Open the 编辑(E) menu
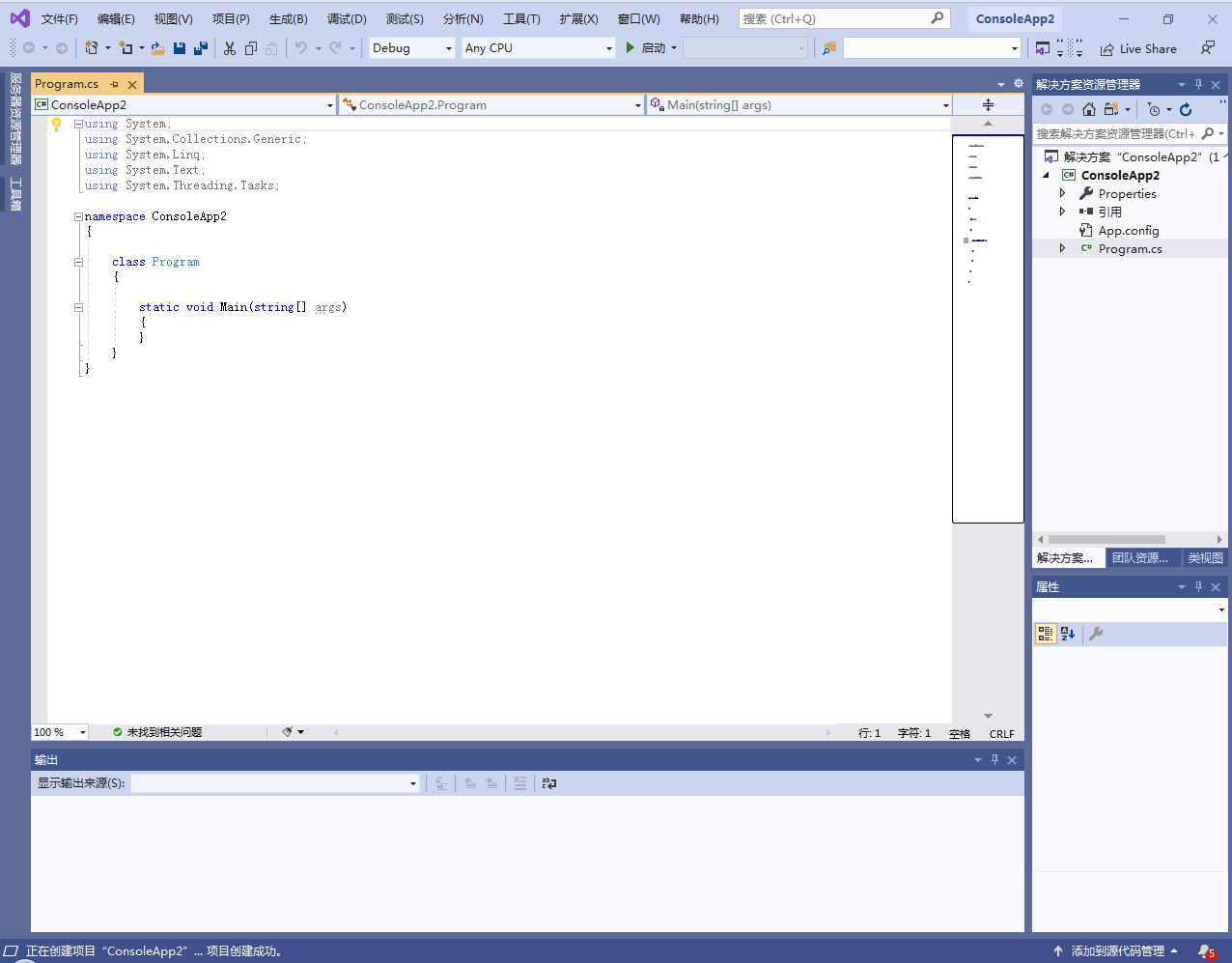Screen dimensions: 1232x963 click(x=116, y=18)
